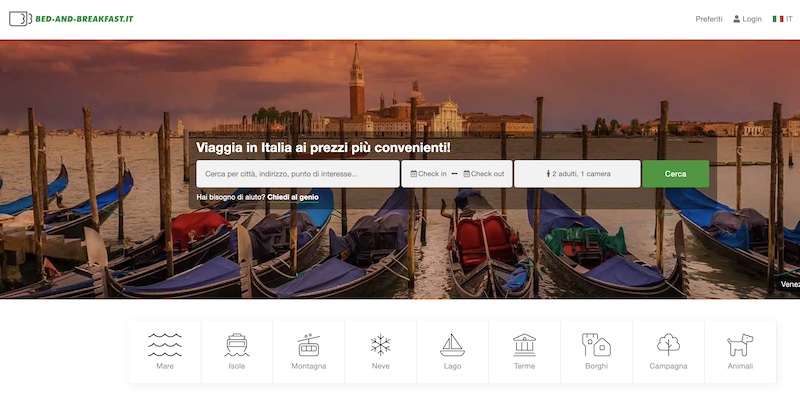Open the Preferiti menu item
The image size is (800, 401).
point(709,19)
